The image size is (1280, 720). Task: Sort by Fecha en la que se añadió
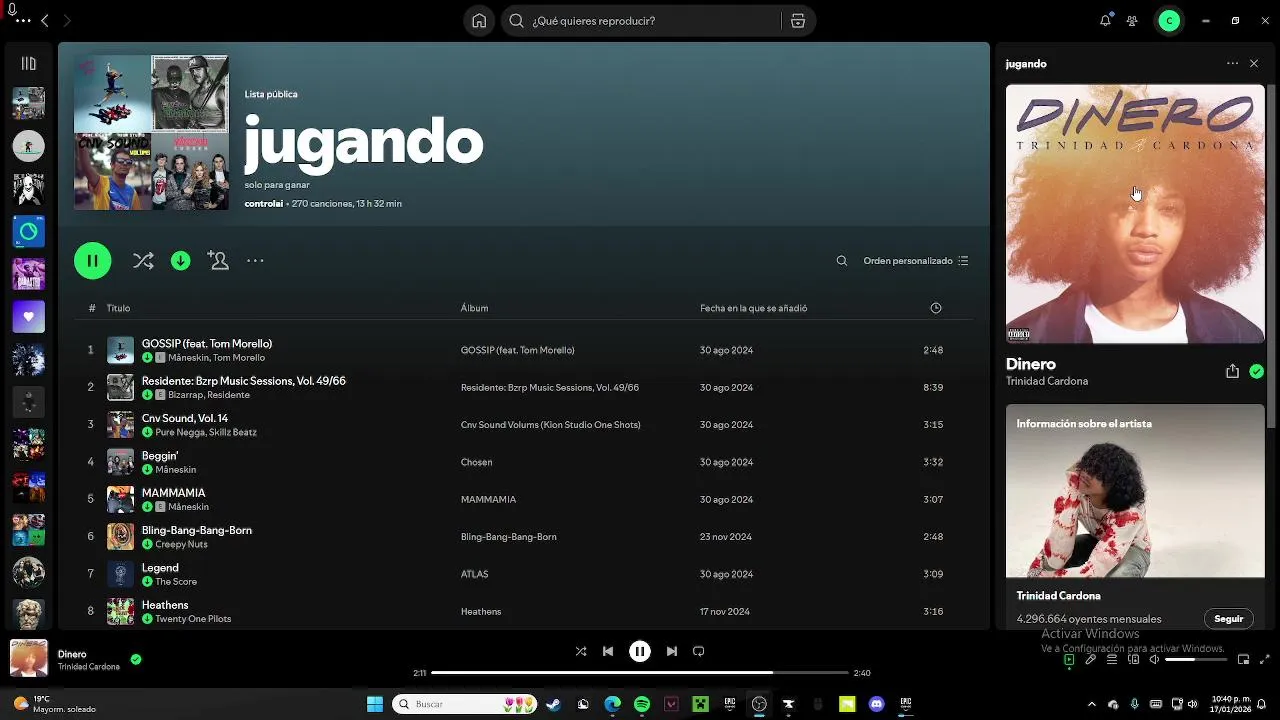(753, 308)
